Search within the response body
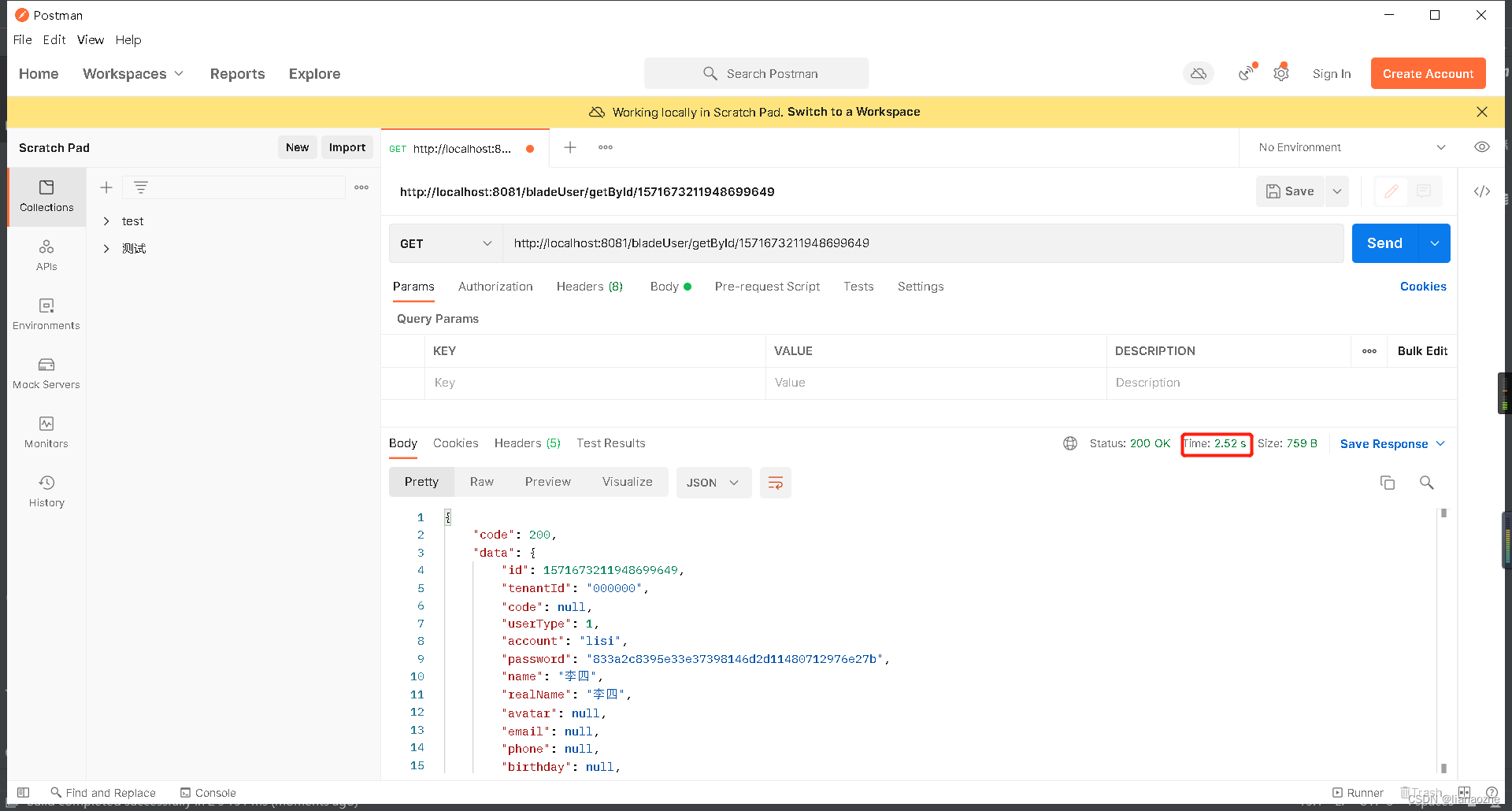Viewport: 1512px width, 811px height. coord(1427,482)
